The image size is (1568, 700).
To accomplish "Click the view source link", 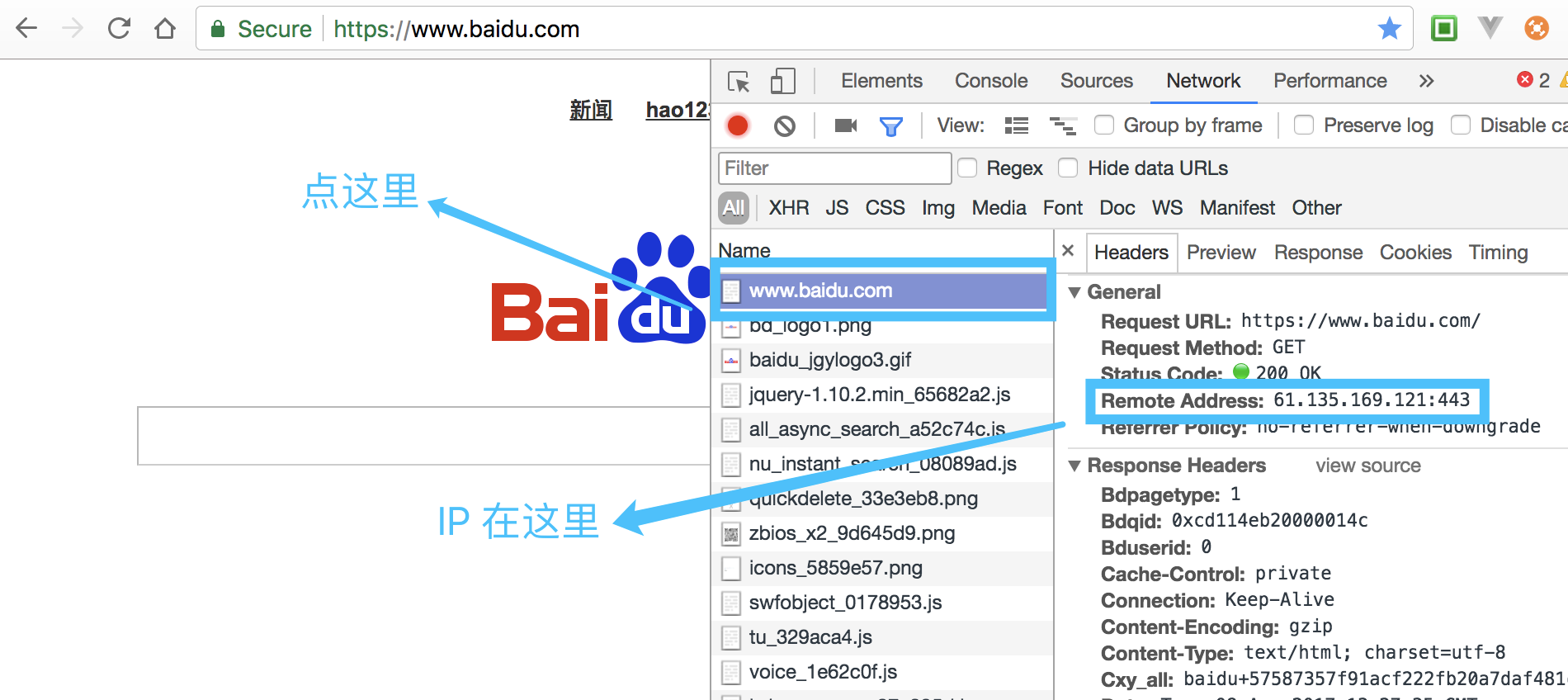I will (1368, 466).
